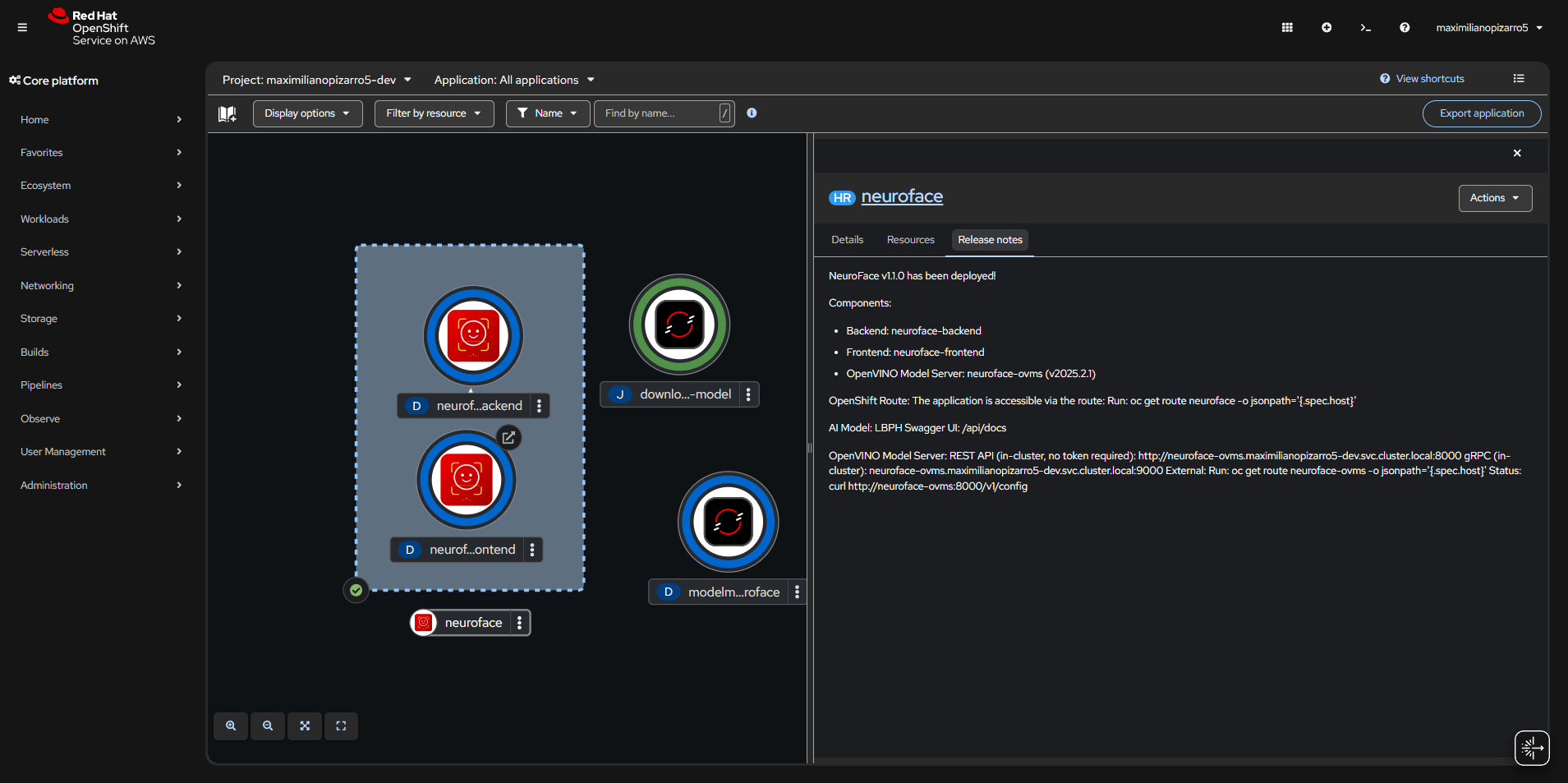Click the fit to screen icon
The image size is (1568, 783).
pos(305,725)
